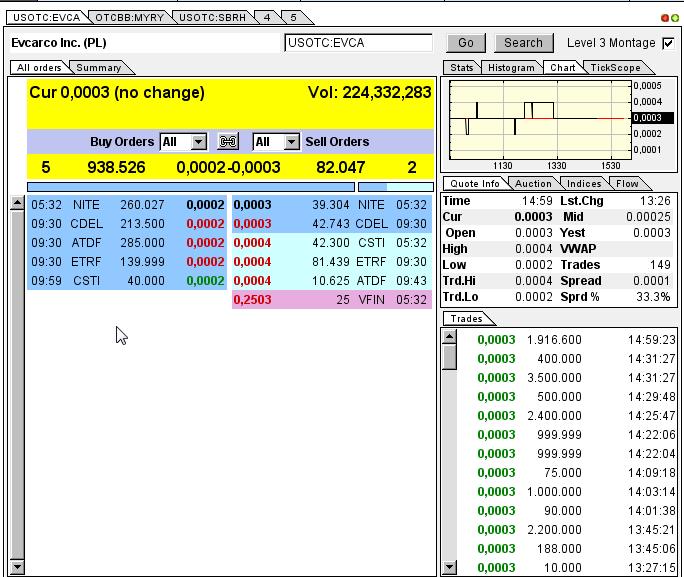The image size is (684, 577).
Task: Click the intraday price chart
Action: pyautogui.click(x=540, y=120)
